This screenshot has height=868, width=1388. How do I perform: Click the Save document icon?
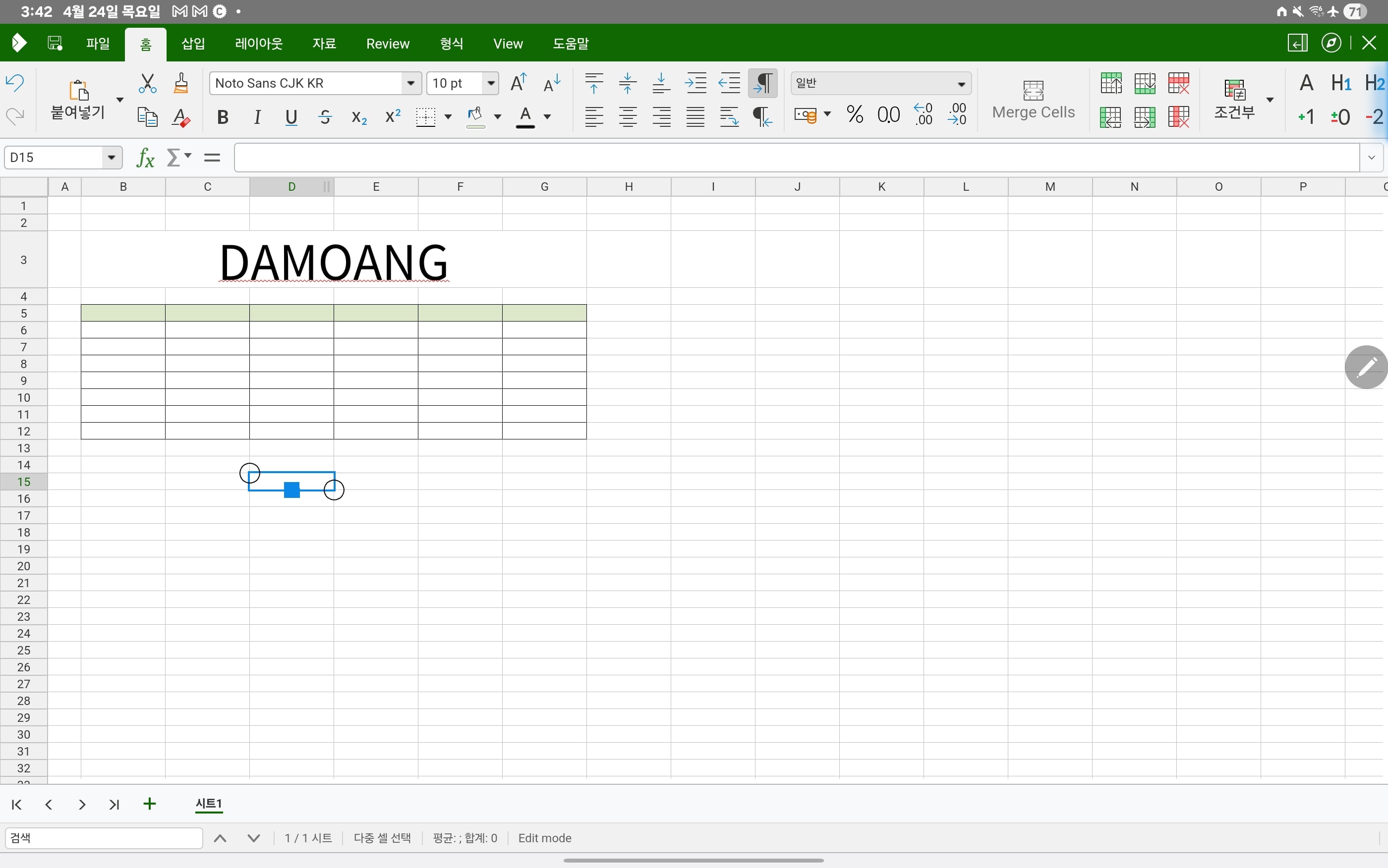point(55,43)
